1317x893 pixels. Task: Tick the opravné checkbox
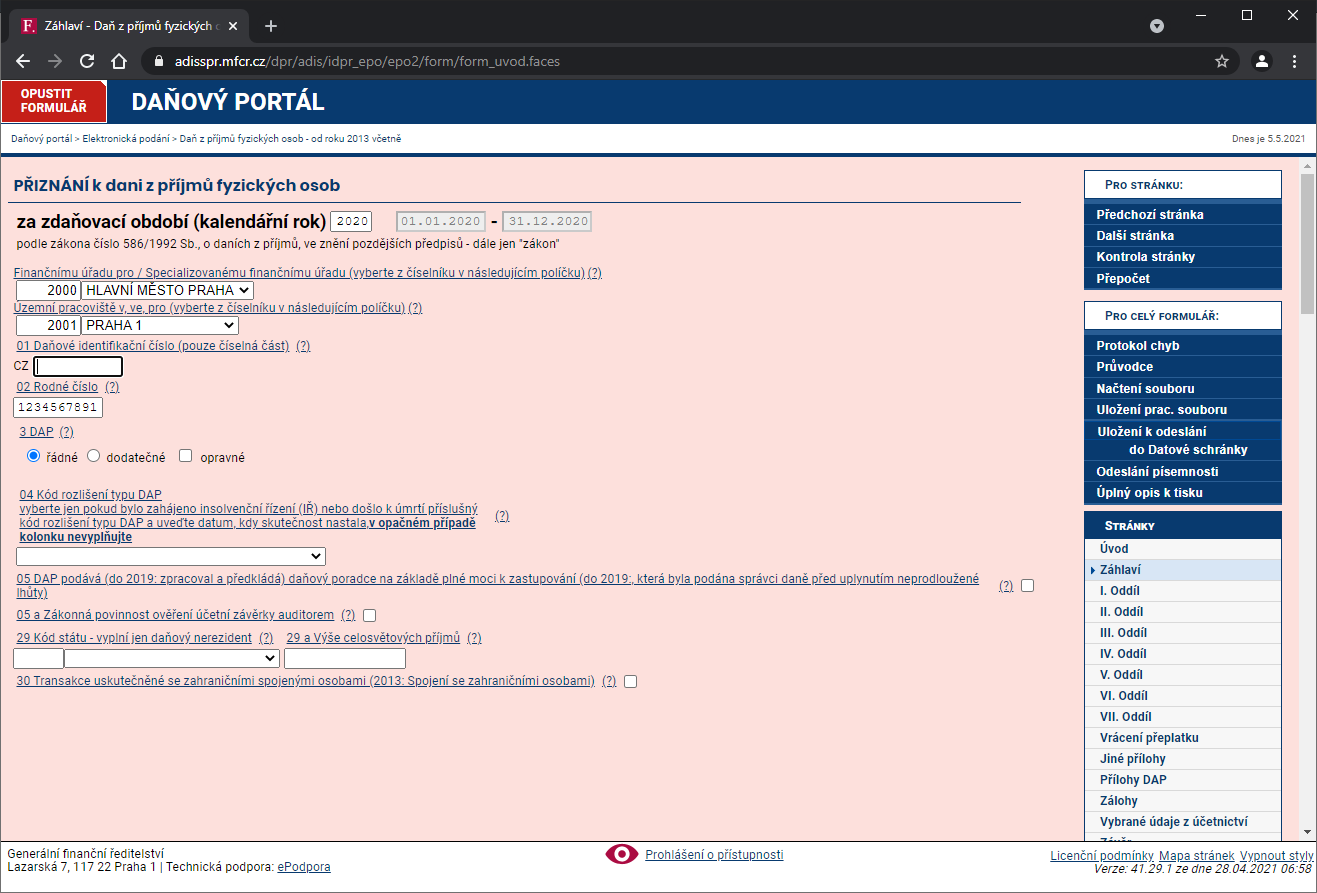tap(185, 456)
